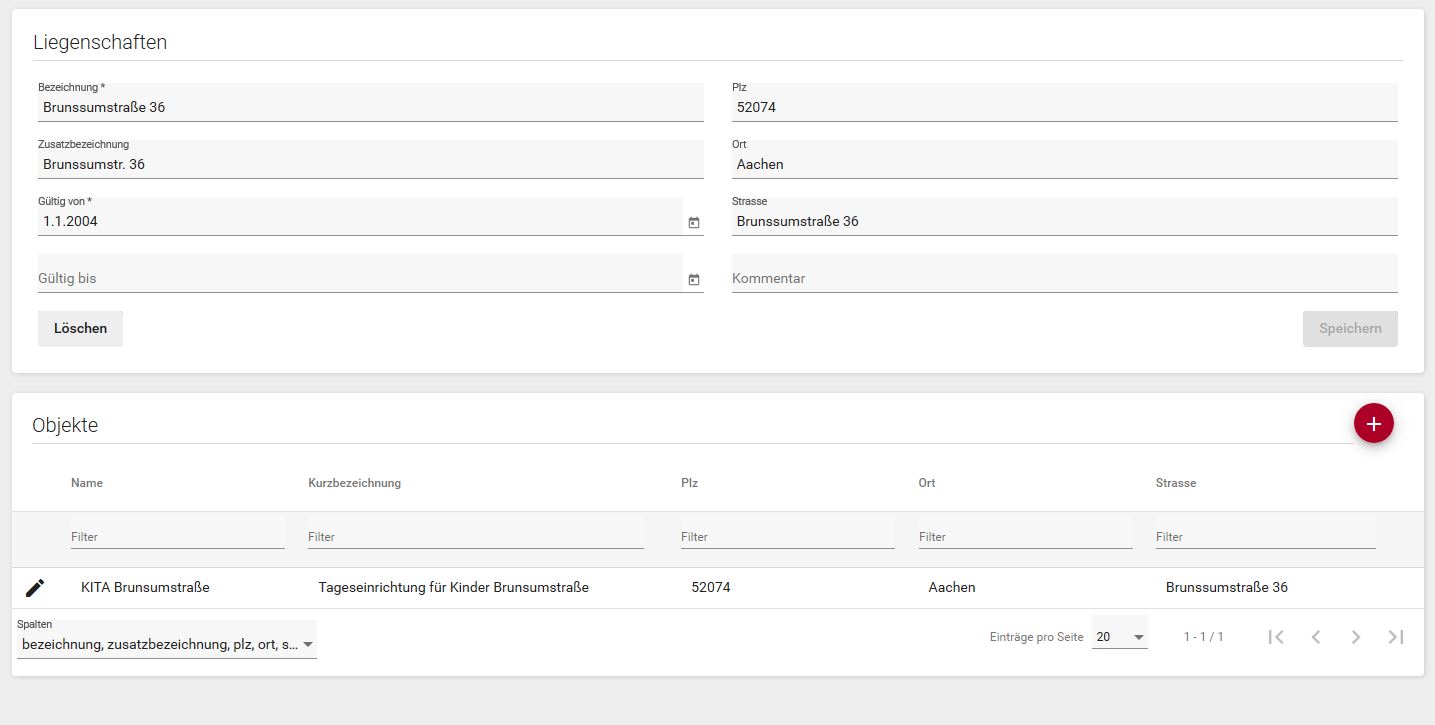
Task: Click the Speichern button
Action: coord(1349,328)
